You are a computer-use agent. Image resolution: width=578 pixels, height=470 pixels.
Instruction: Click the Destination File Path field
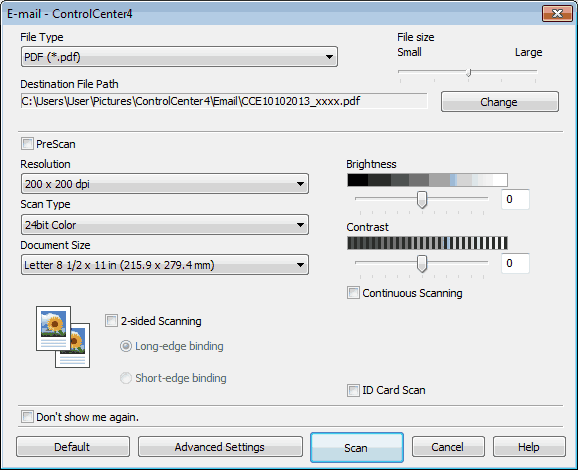tap(224, 101)
